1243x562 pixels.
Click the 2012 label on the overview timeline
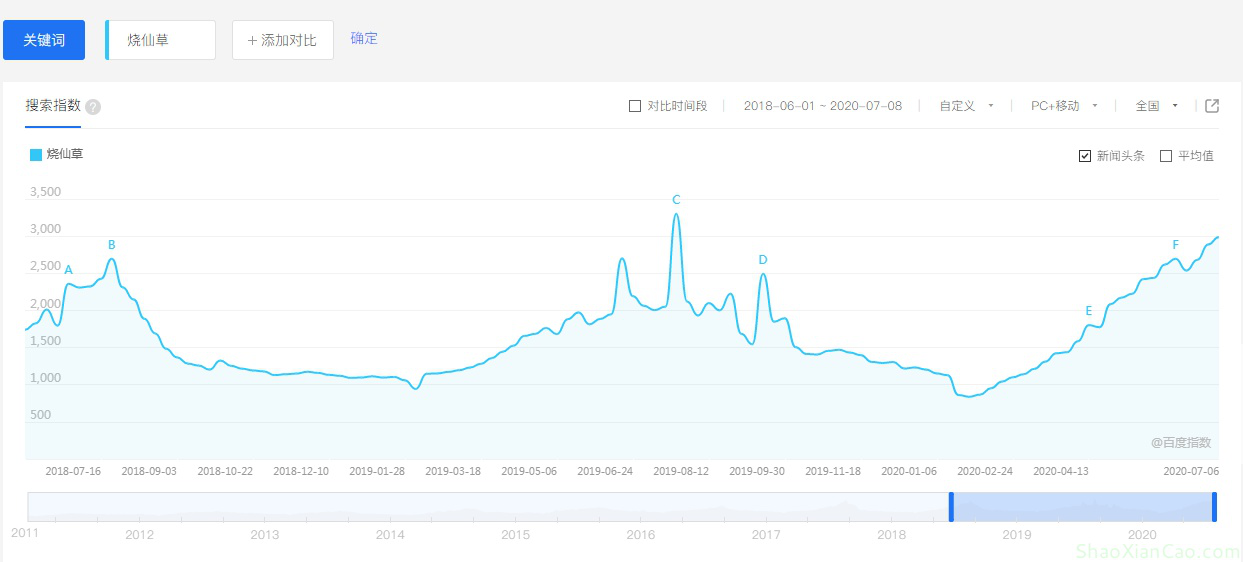click(x=139, y=535)
